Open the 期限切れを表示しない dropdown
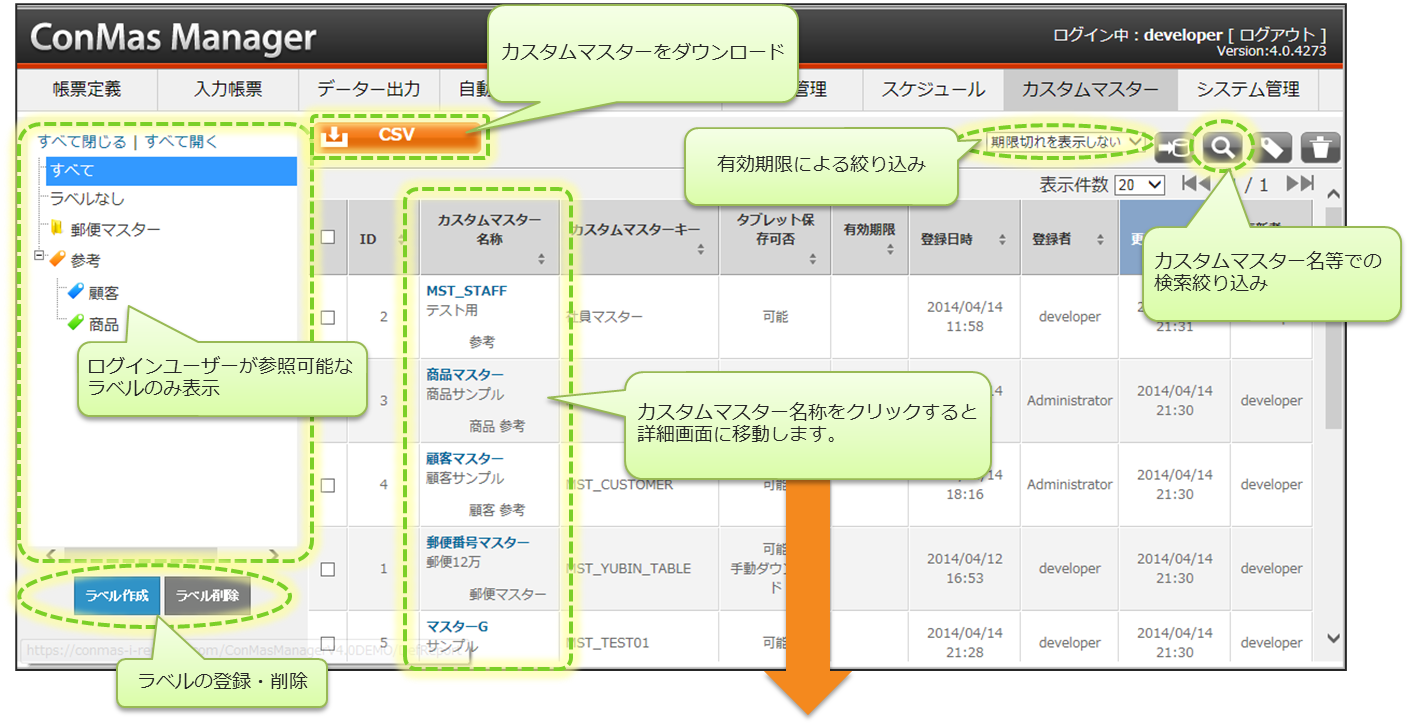 [1065, 142]
